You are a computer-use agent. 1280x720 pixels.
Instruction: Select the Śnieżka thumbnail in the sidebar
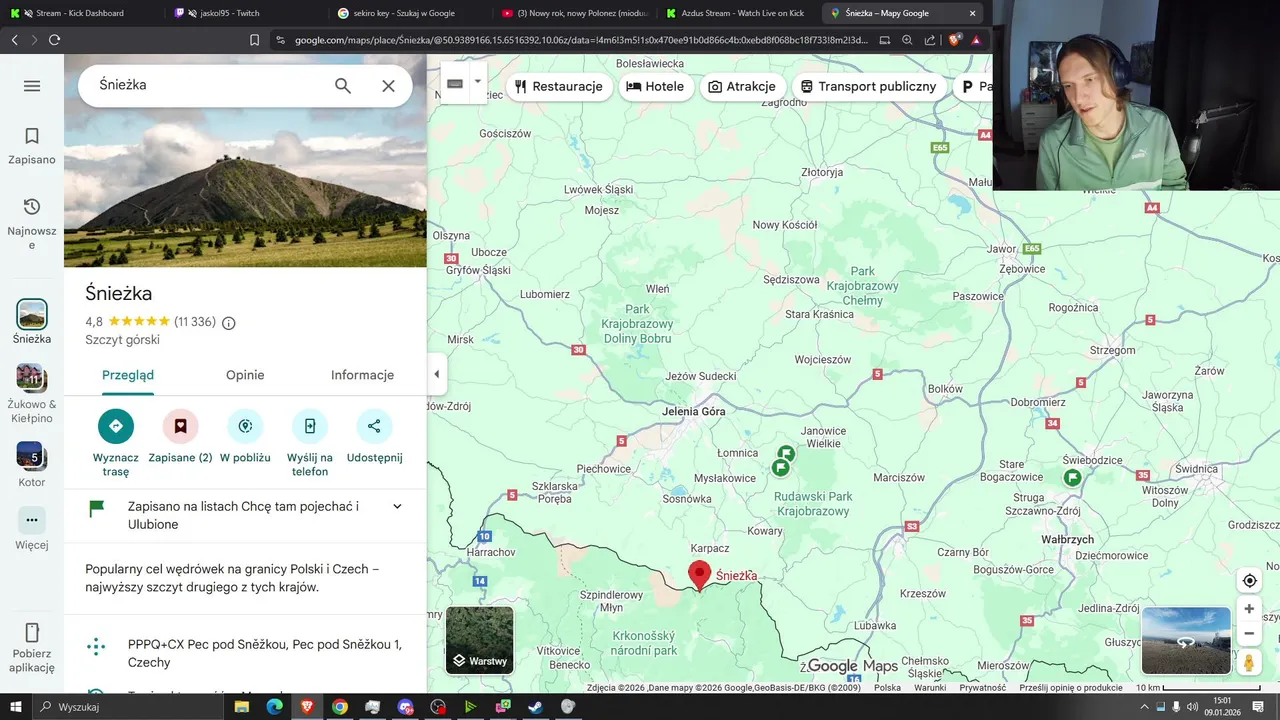(32, 314)
